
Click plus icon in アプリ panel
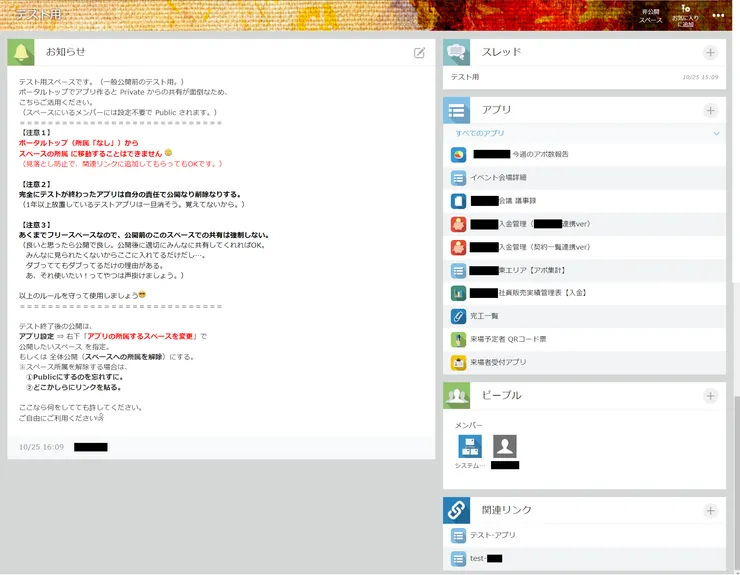pos(710,111)
